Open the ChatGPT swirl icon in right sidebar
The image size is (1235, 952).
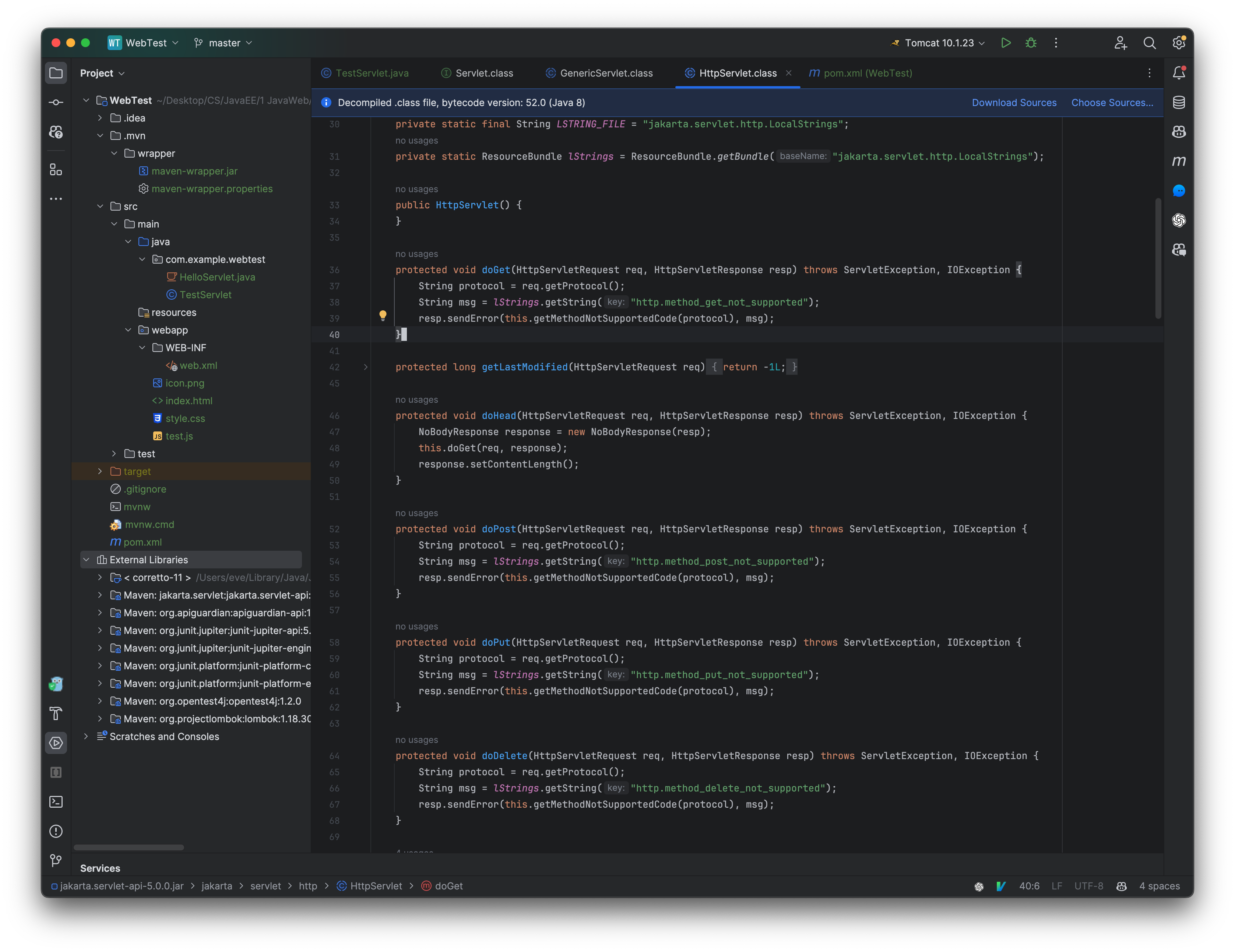(x=1179, y=220)
